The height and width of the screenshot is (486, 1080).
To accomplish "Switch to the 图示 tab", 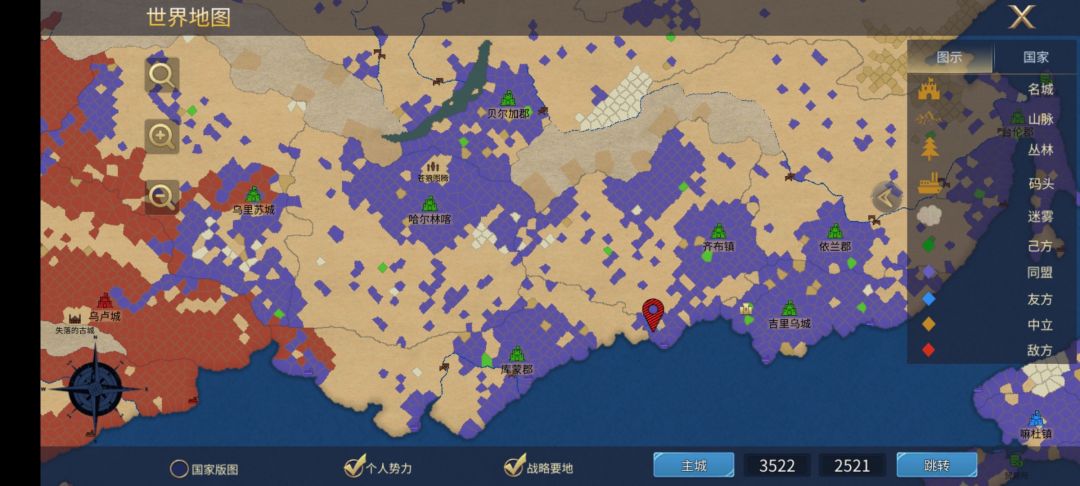I will tap(949, 57).
